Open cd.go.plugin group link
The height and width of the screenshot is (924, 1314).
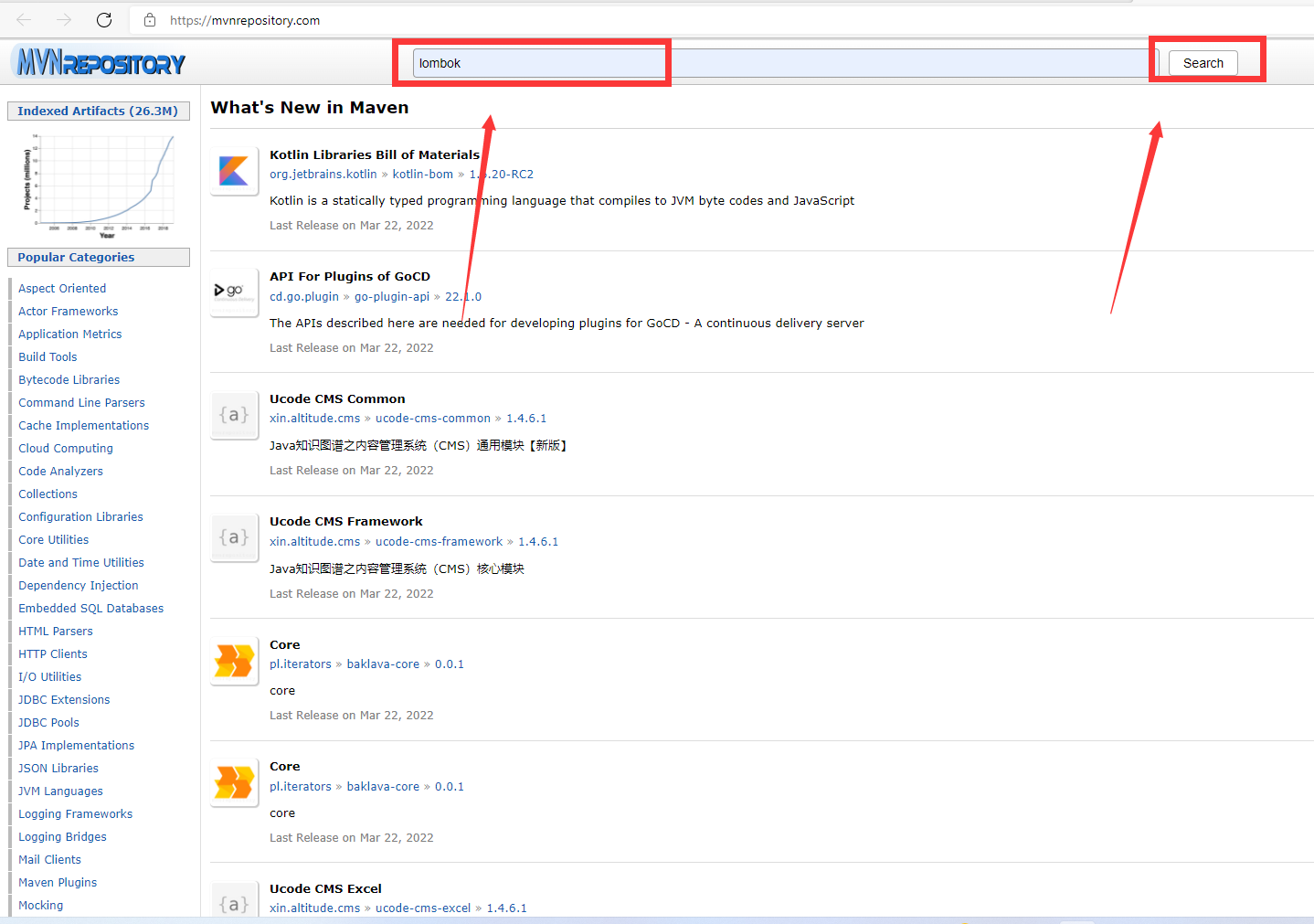(304, 296)
